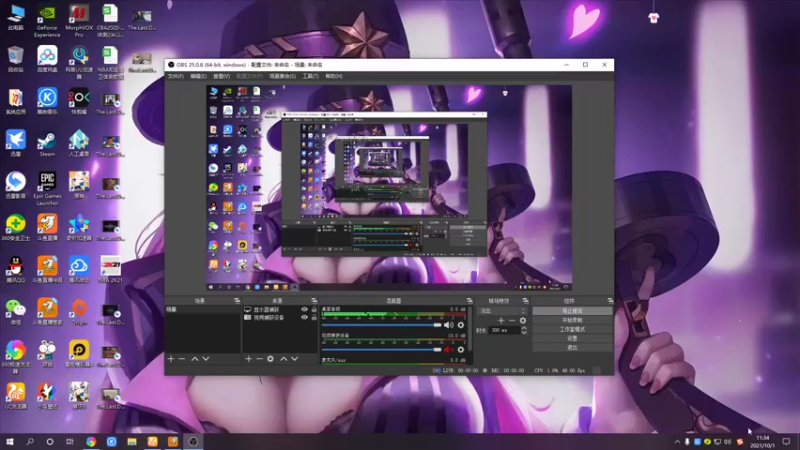Click the audio mixer vertical scrollbar
The height and width of the screenshot is (450, 800).
(x=469, y=329)
